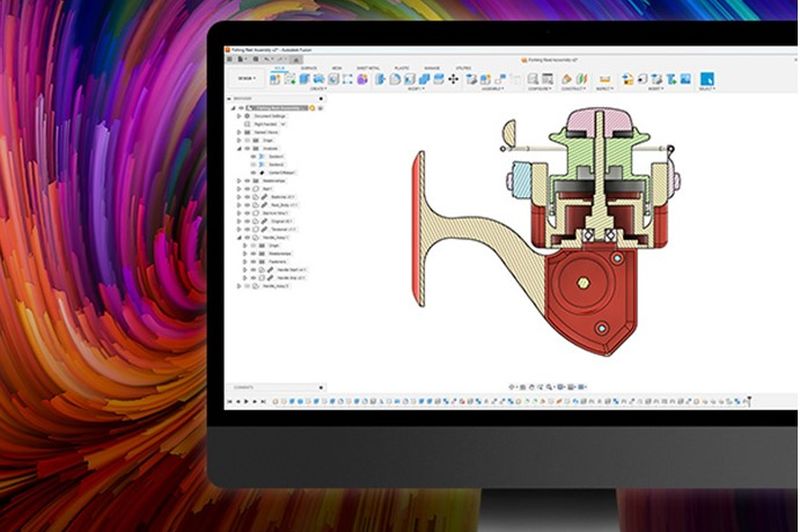This screenshot has height=532, width=800.
Task: Open the INSERT panel menu
Action: point(655,89)
